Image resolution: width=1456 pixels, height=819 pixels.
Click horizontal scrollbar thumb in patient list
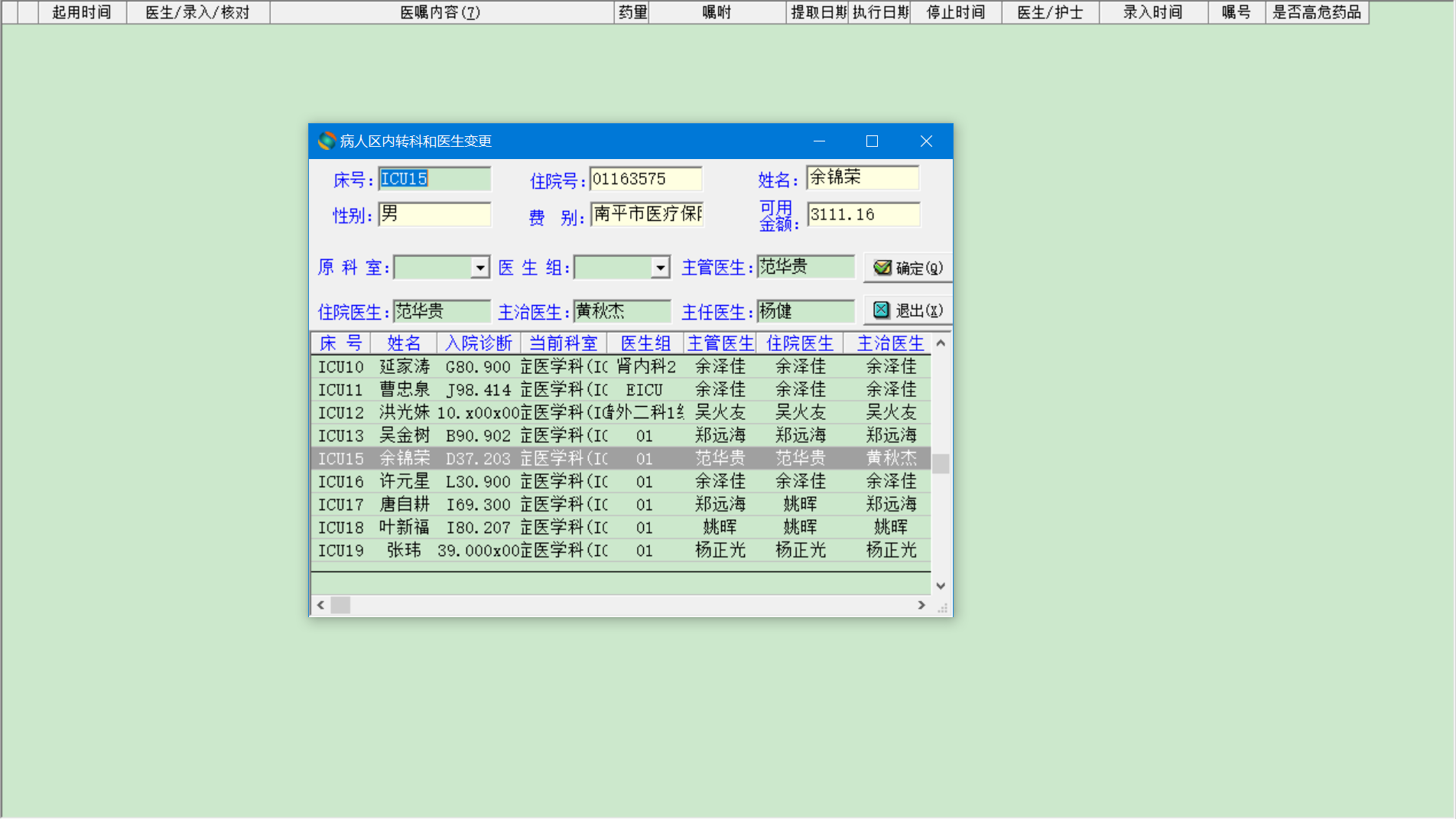340,605
